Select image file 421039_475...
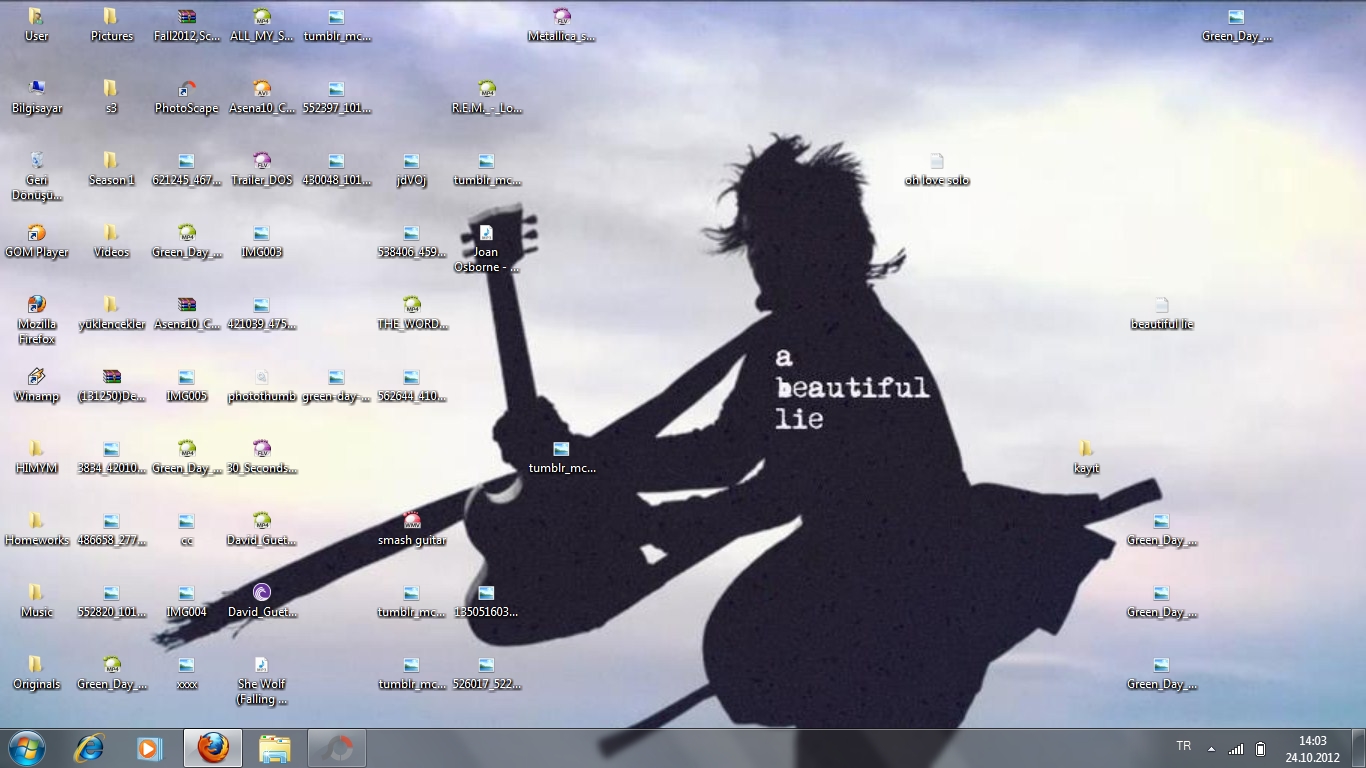Image resolution: width=1366 pixels, height=768 pixels. coord(261,313)
